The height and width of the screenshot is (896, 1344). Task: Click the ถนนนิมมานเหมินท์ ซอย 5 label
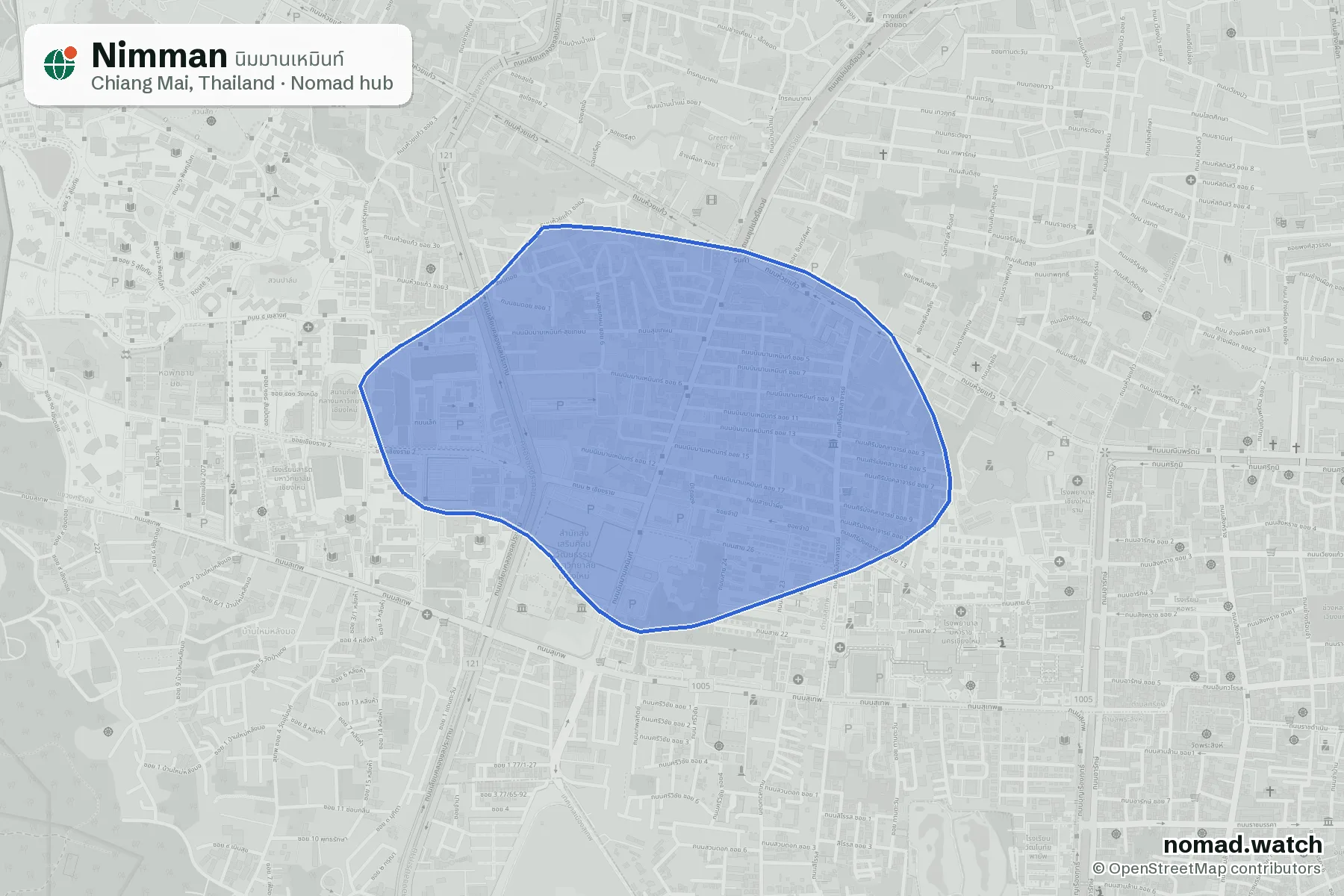[x=775, y=355]
